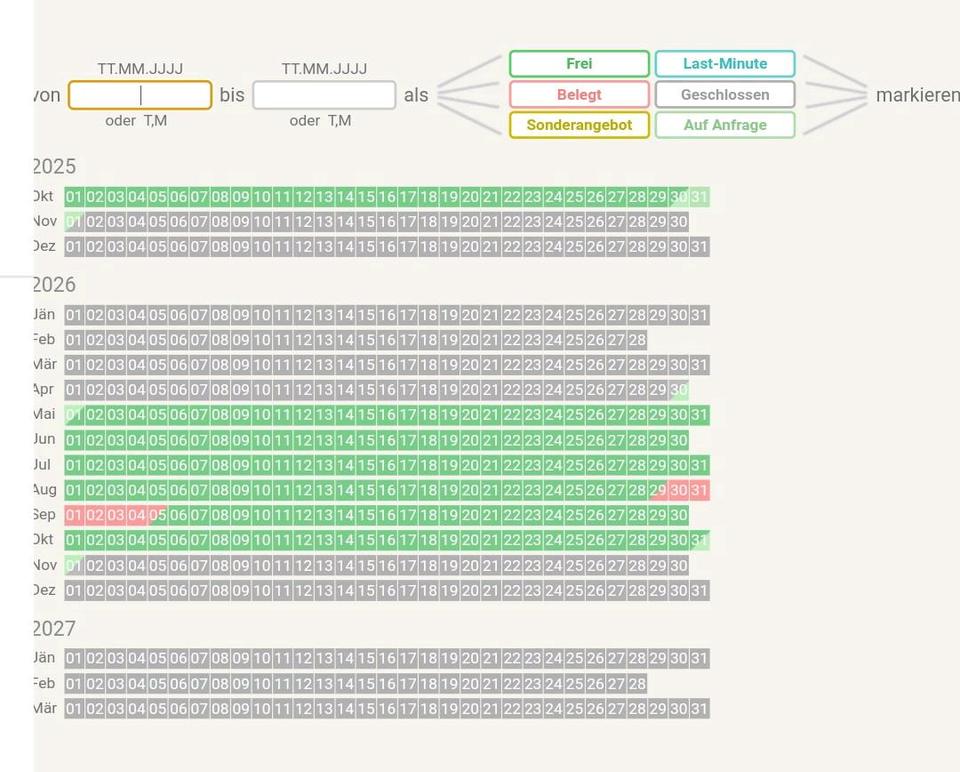This screenshot has height=772, width=960.
Task: Click day 01 in November 2025
Action: (x=74, y=222)
